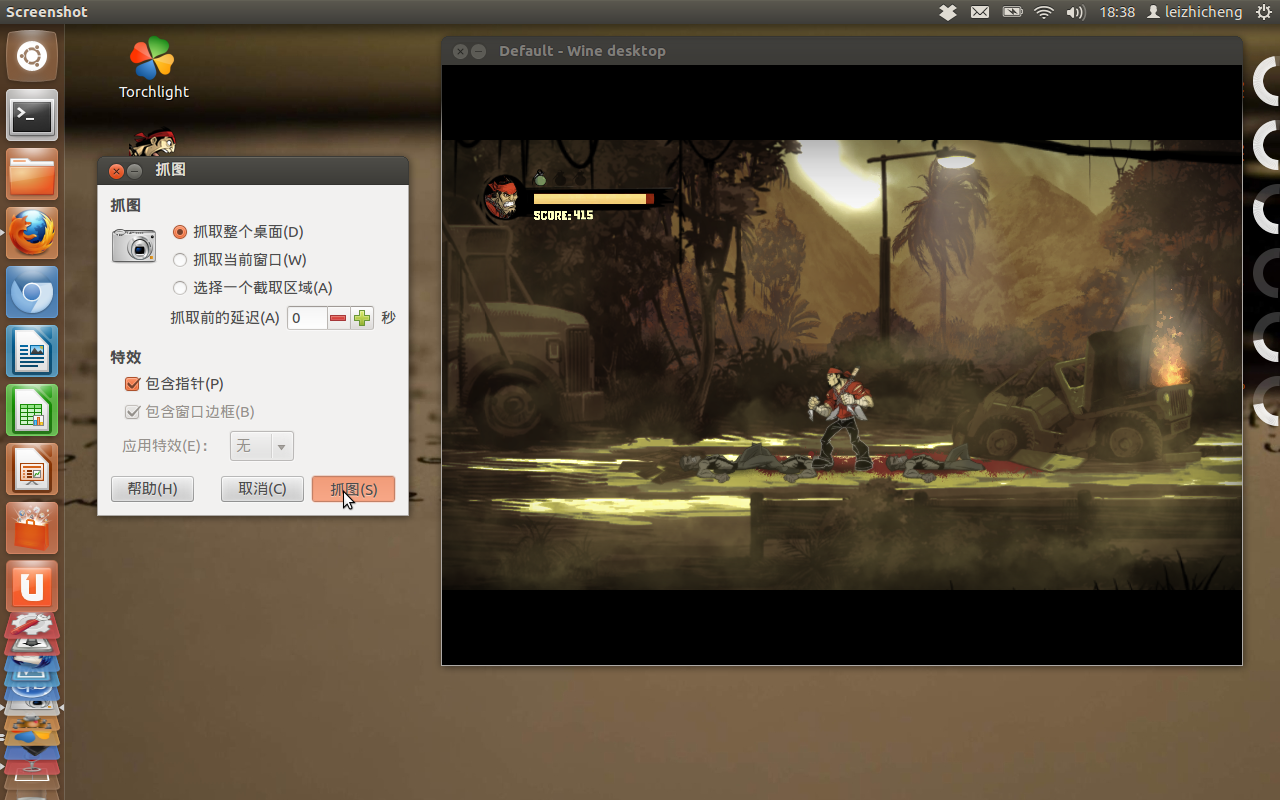
Task: Launch Terminal from the launcher
Action: click(32, 115)
